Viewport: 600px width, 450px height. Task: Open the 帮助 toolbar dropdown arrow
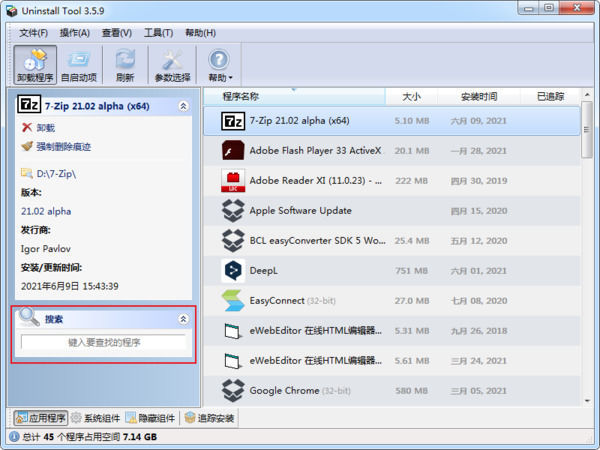coord(231,78)
